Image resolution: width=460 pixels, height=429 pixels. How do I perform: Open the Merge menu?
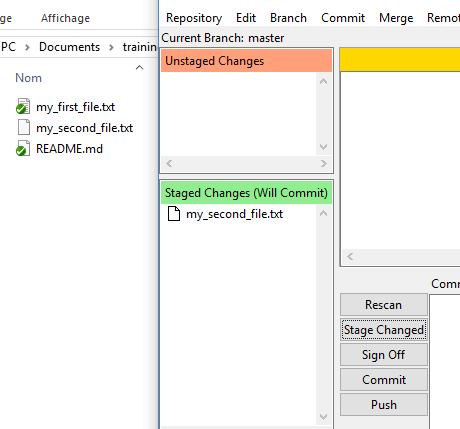[x=396, y=18]
